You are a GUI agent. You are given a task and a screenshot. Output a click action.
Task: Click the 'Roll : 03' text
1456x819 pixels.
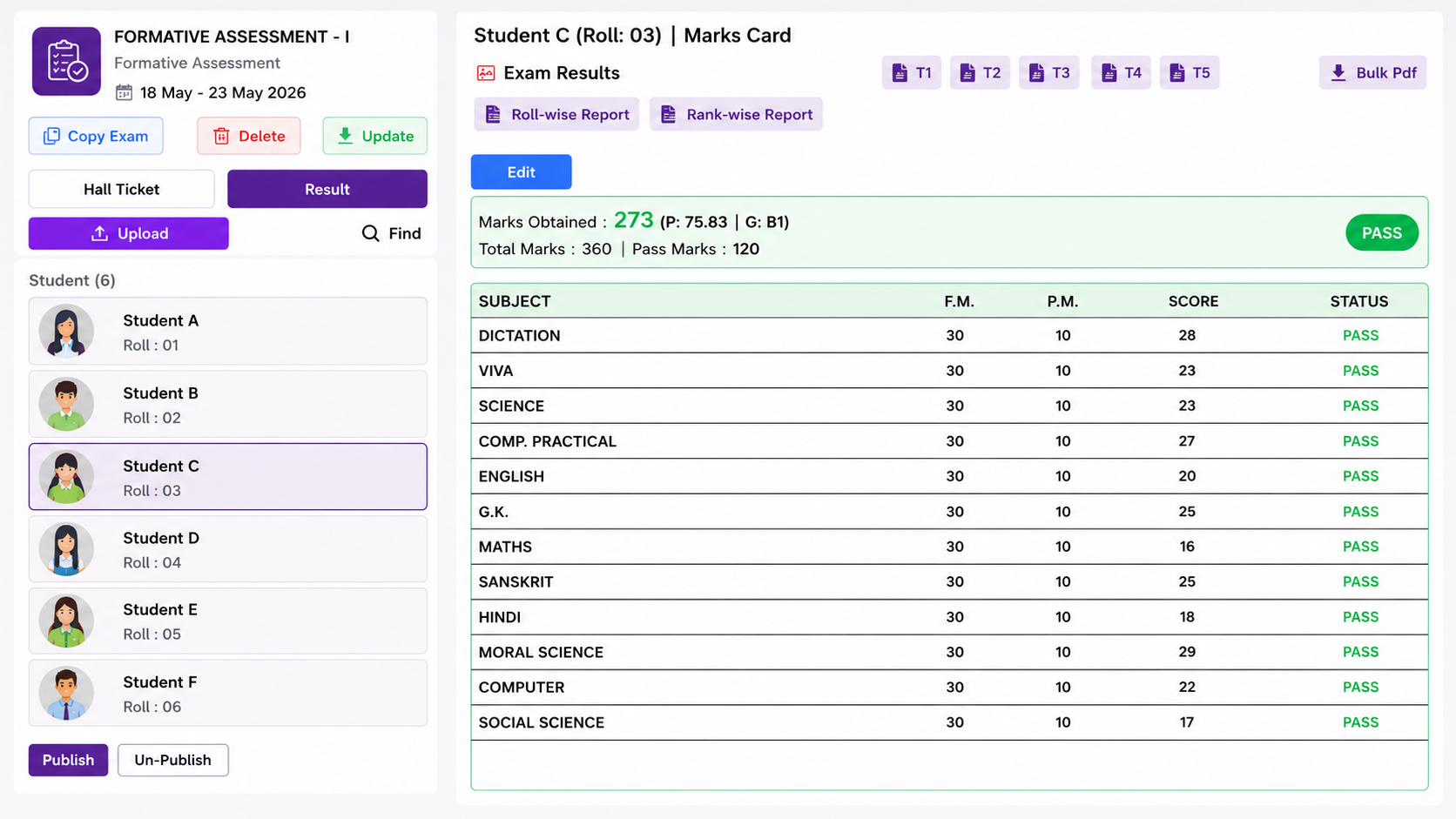tap(152, 491)
